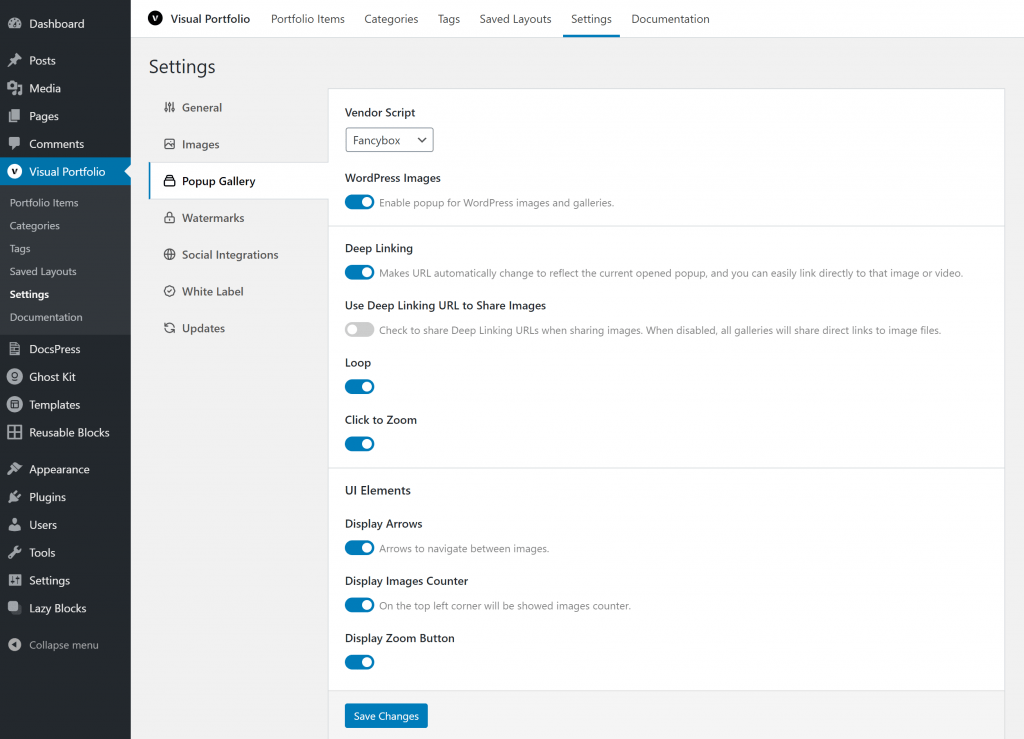The width and height of the screenshot is (1024, 739).
Task: Select the Updates section label
Action: (x=203, y=328)
